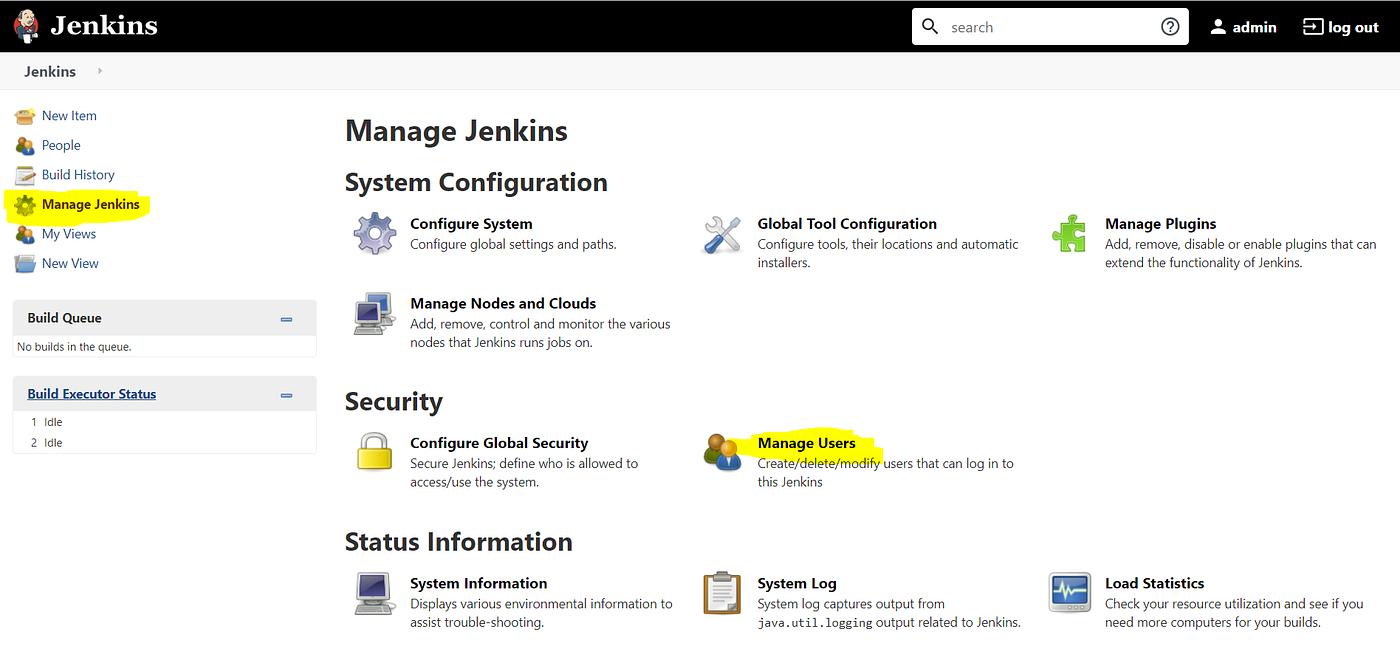The height and width of the screenshot is (654, 1400).
Task: Click the Configure Global Security padlock icon
Action: tap(375, 452)
